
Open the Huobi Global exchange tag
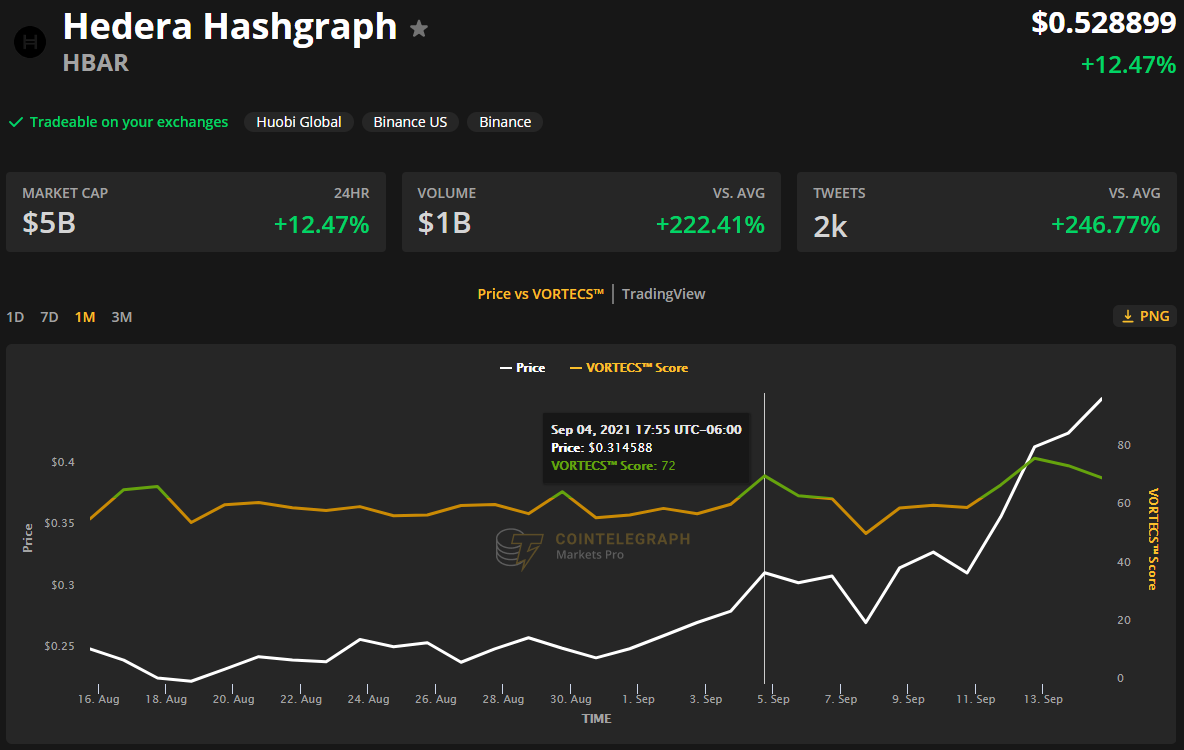click(x=299, y=122)
